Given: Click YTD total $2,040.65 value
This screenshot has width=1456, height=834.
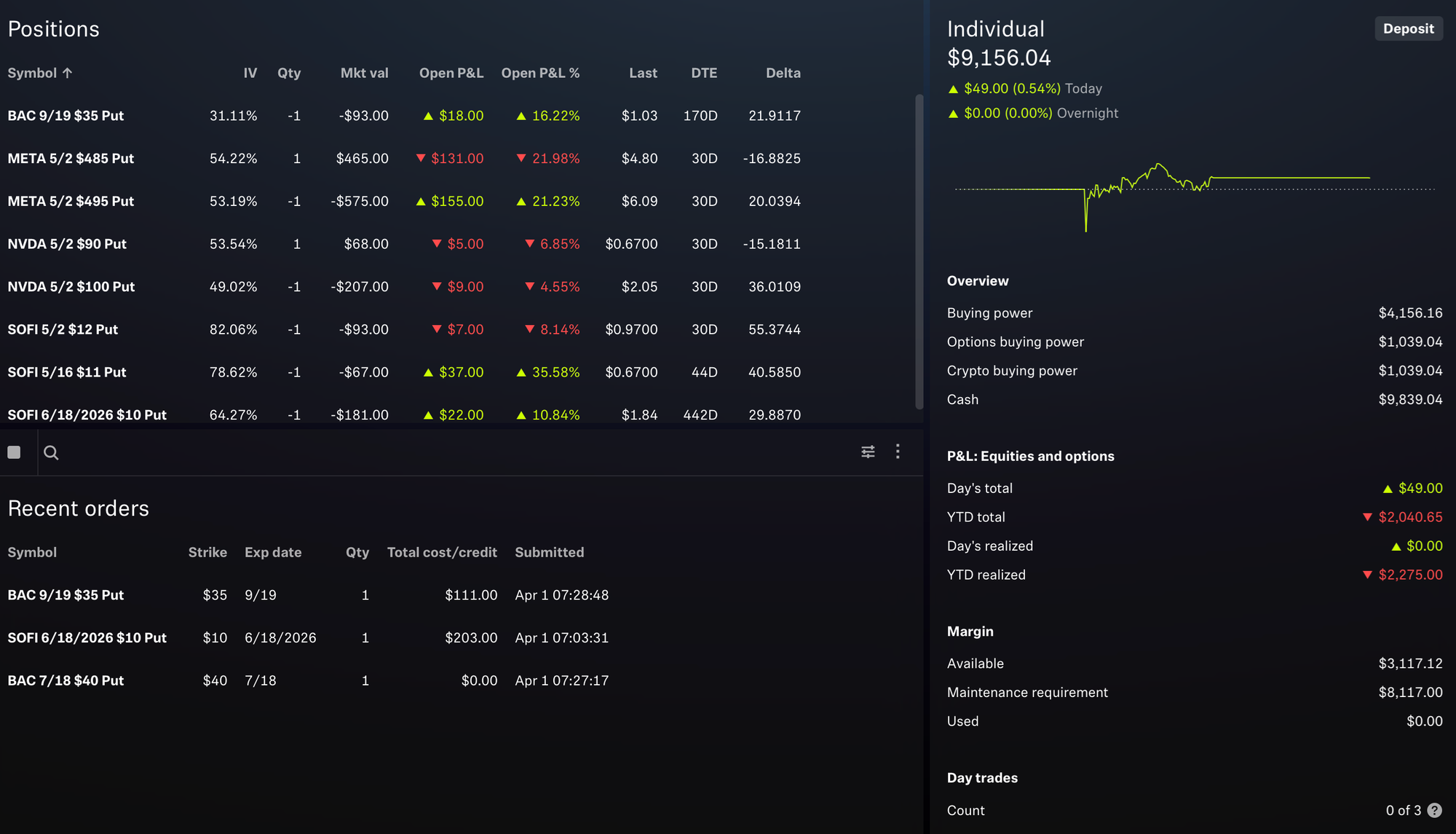Looking at the screenshot, I should (x=1402, y=517).
